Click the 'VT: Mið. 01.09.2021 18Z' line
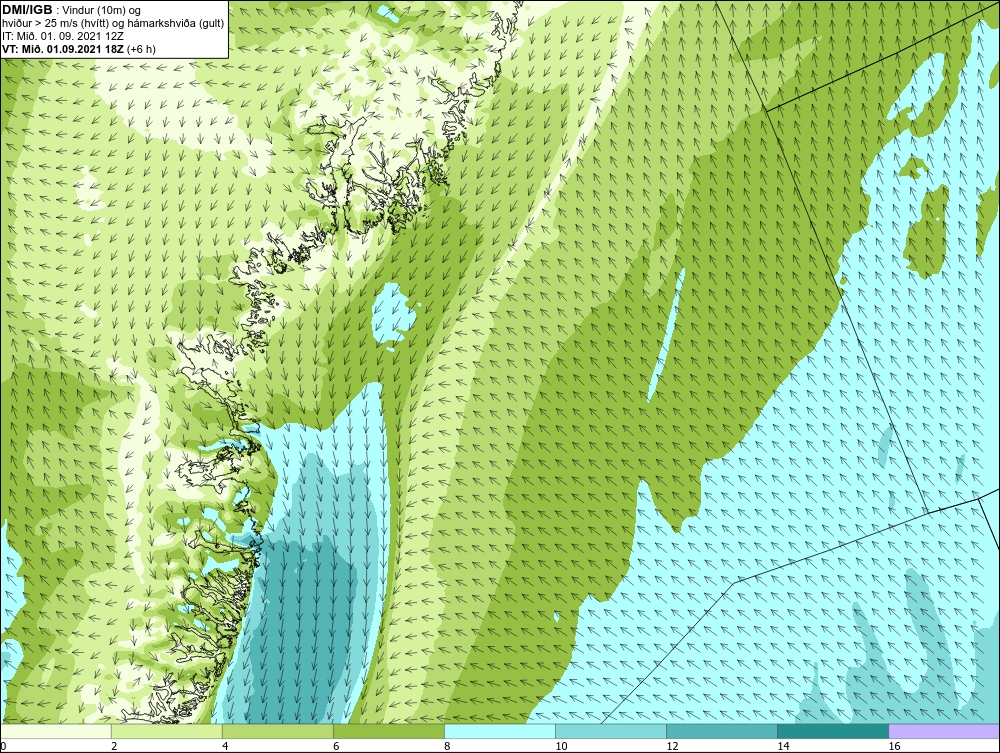This screenshot has width=1000, height=753. tap(63, 48)
